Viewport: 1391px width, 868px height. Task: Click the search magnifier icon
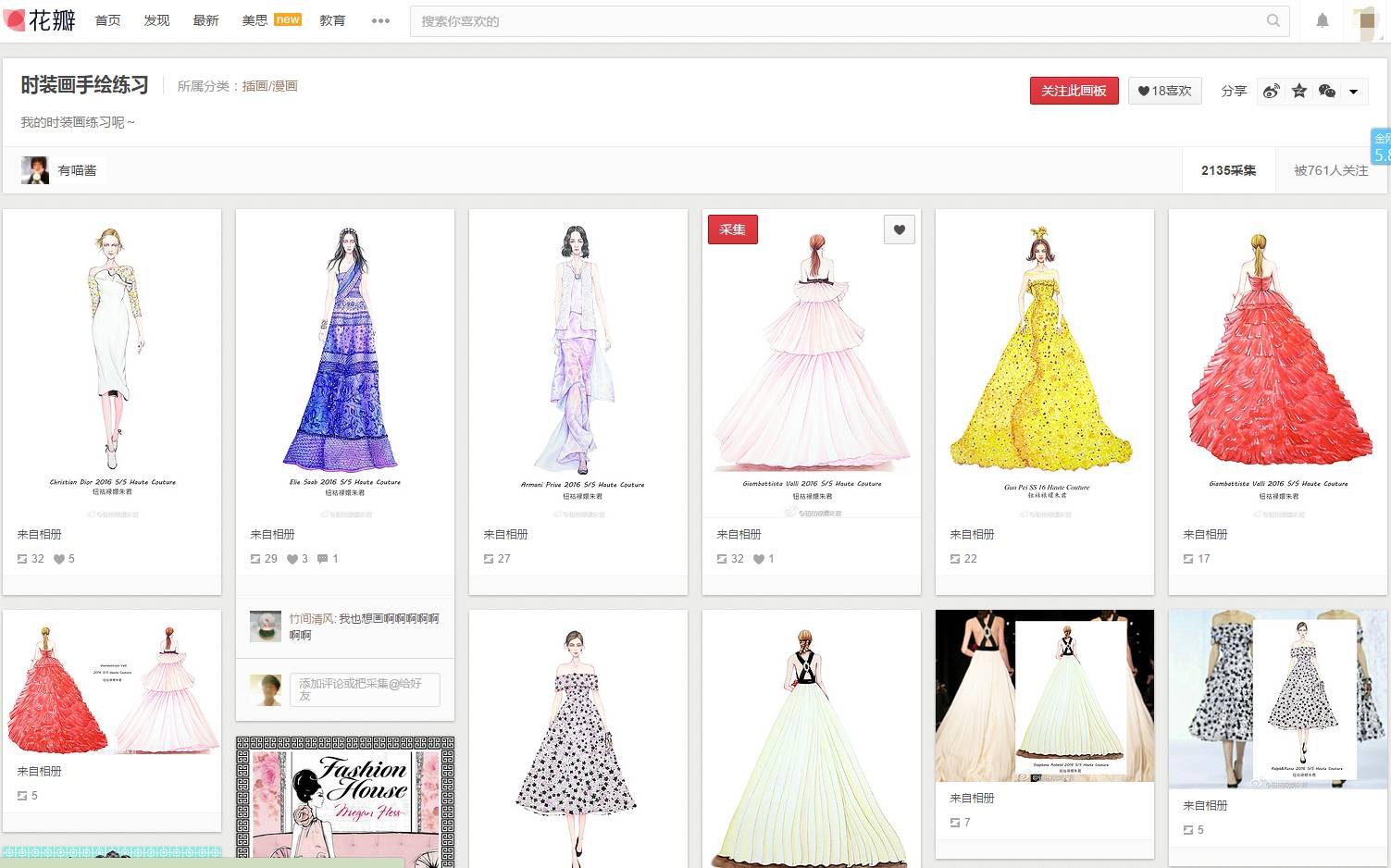pyautogui.click(x=1273, y=20)
